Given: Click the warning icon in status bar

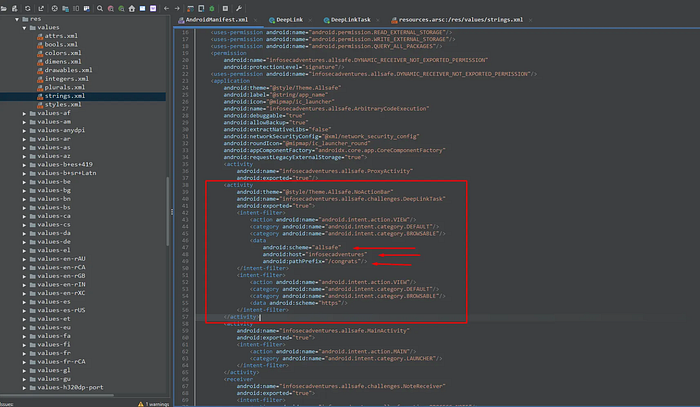Looking at the screenshot, I should coord(141,404).
